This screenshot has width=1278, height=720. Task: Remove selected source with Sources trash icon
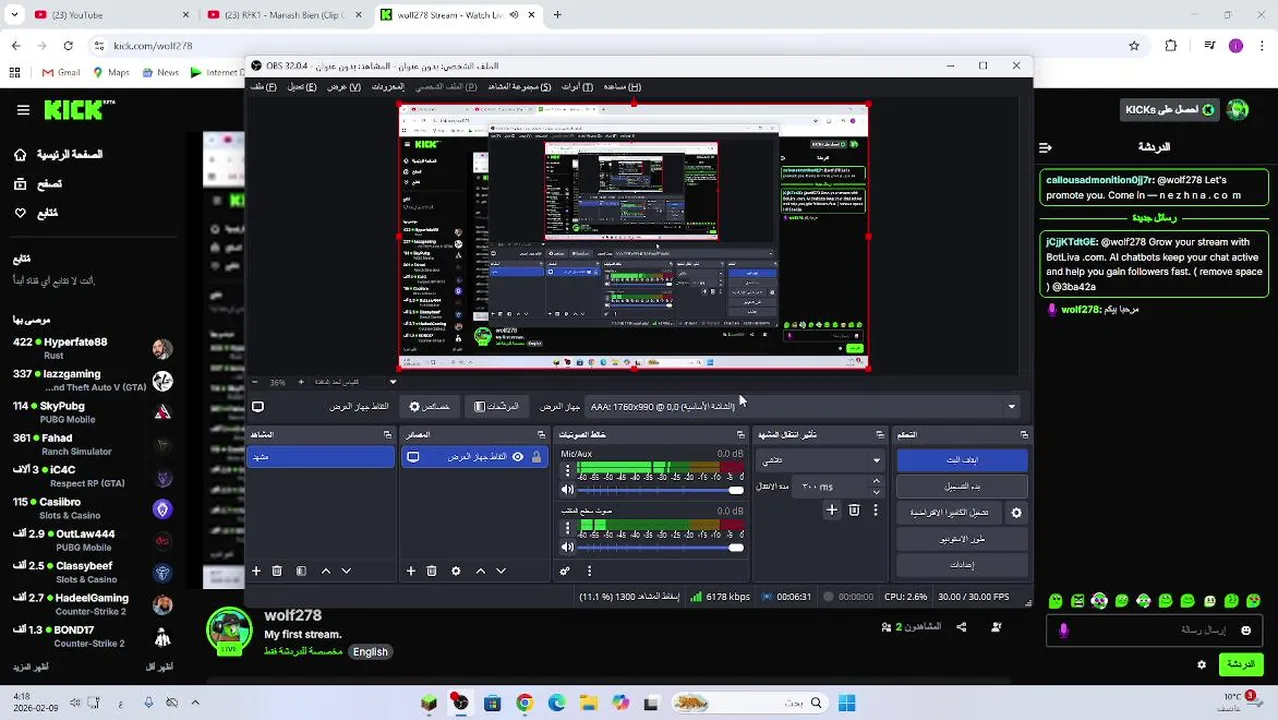coord(431,571)
